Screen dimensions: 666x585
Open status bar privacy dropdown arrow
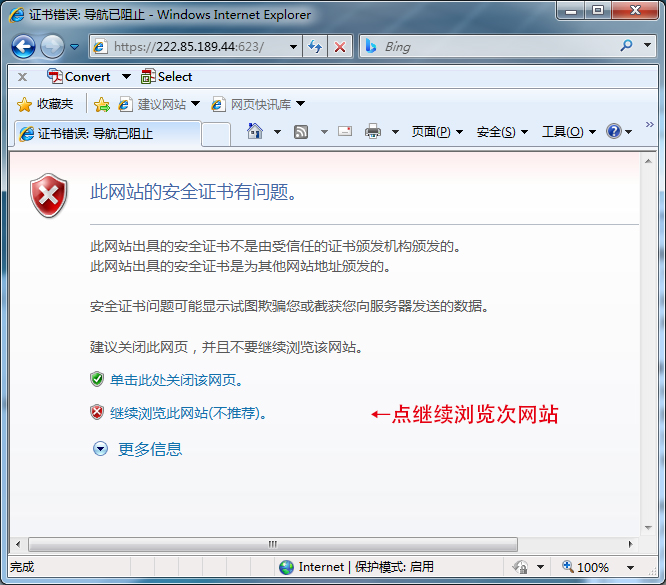540,567
